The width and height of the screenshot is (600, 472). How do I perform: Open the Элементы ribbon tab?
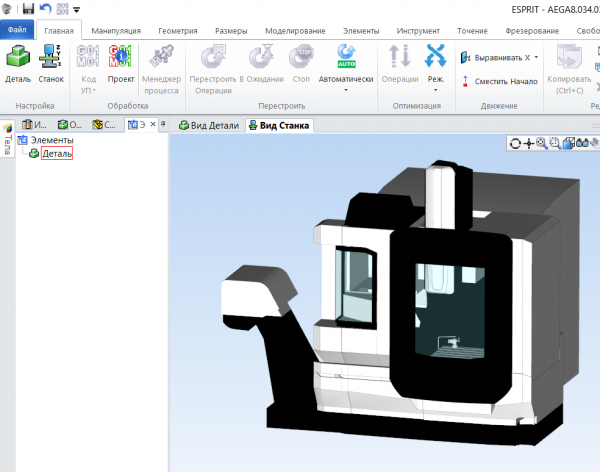tap(361, 31)
